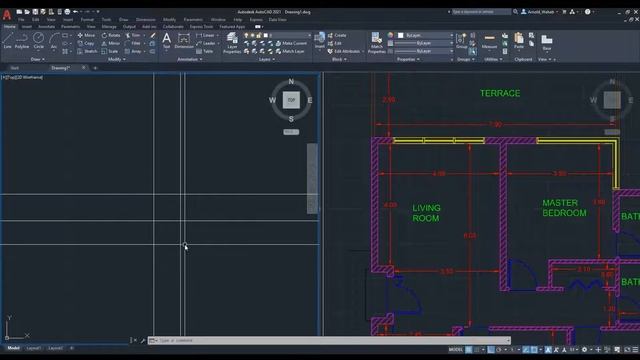This screenshot has height=360, width=640.
Task: Click the command line input field
Action: pos(330,340)
